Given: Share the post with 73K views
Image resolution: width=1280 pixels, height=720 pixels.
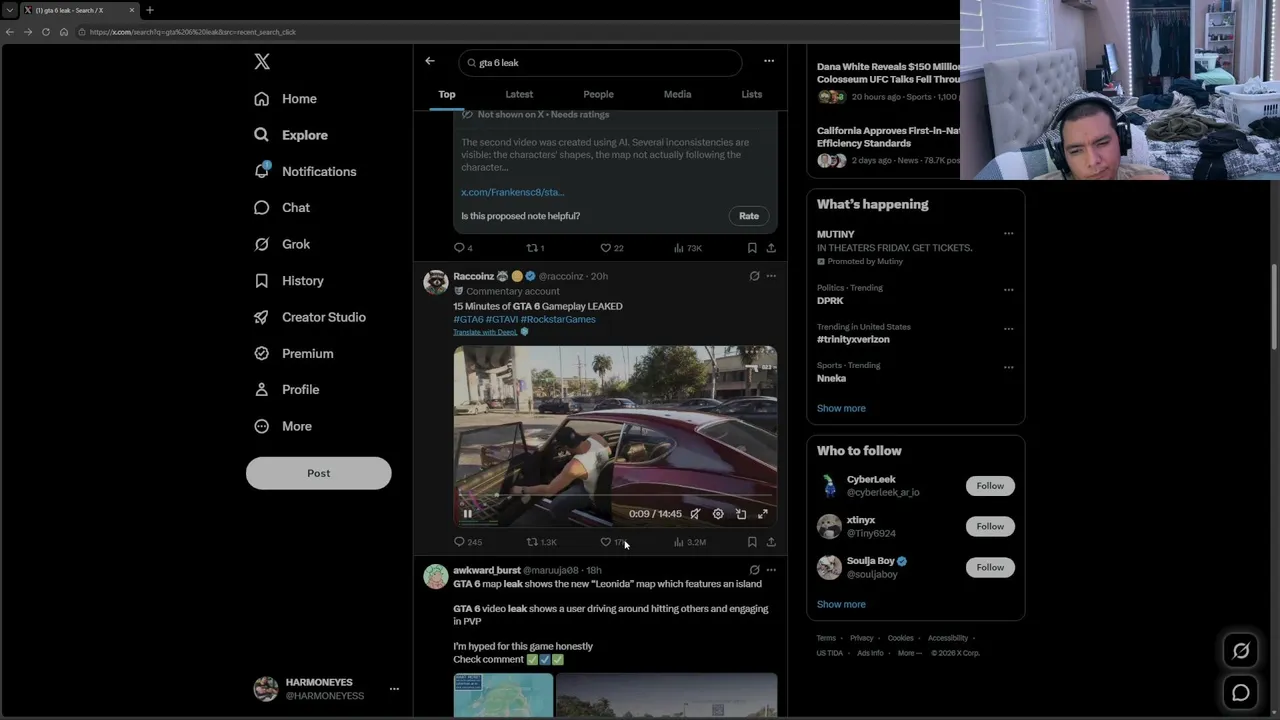Looking at the screenshot, I should [771, 248].
